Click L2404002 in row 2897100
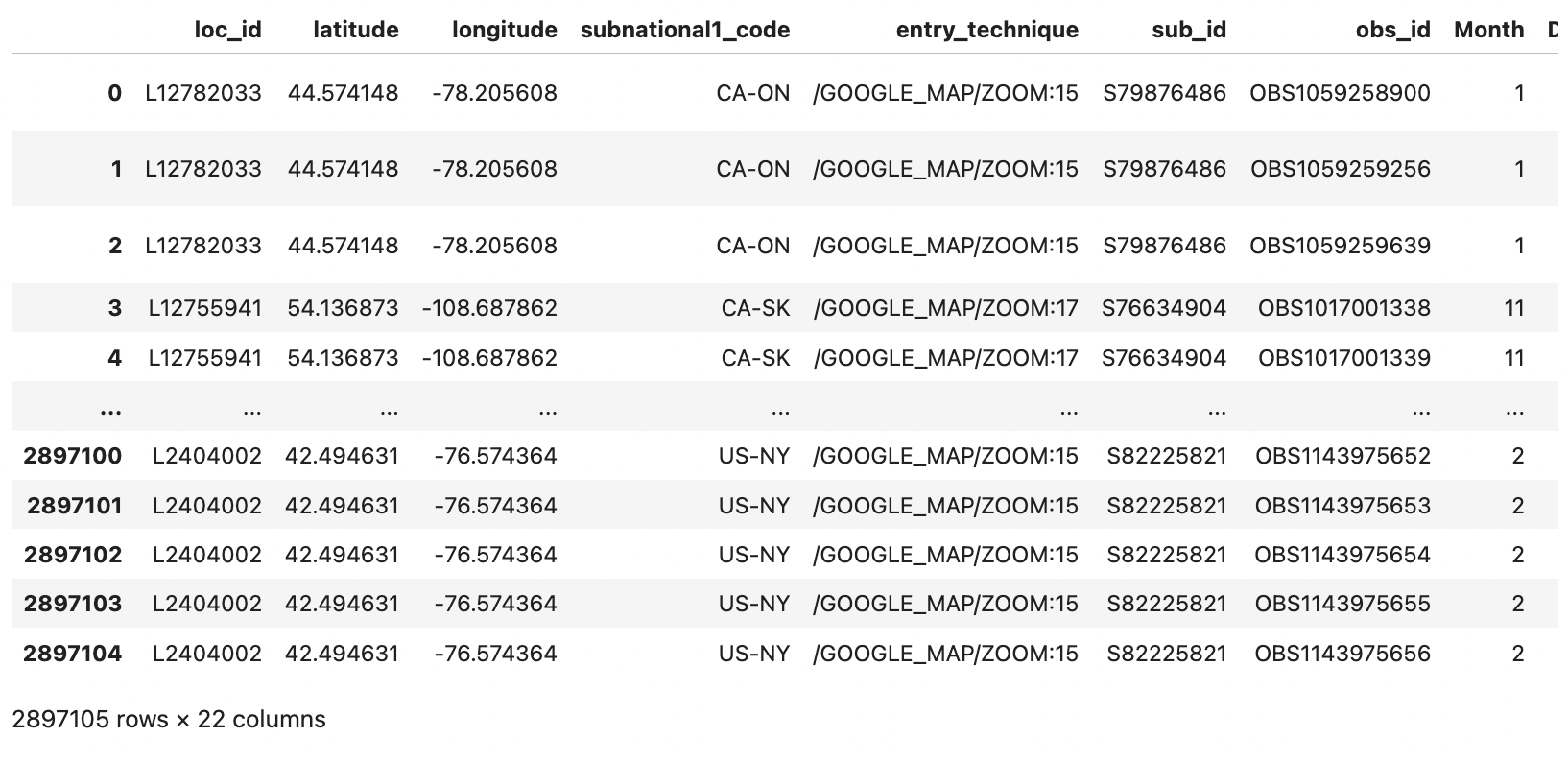Viewport: 1568px width, 762px height. coord(207,456)
